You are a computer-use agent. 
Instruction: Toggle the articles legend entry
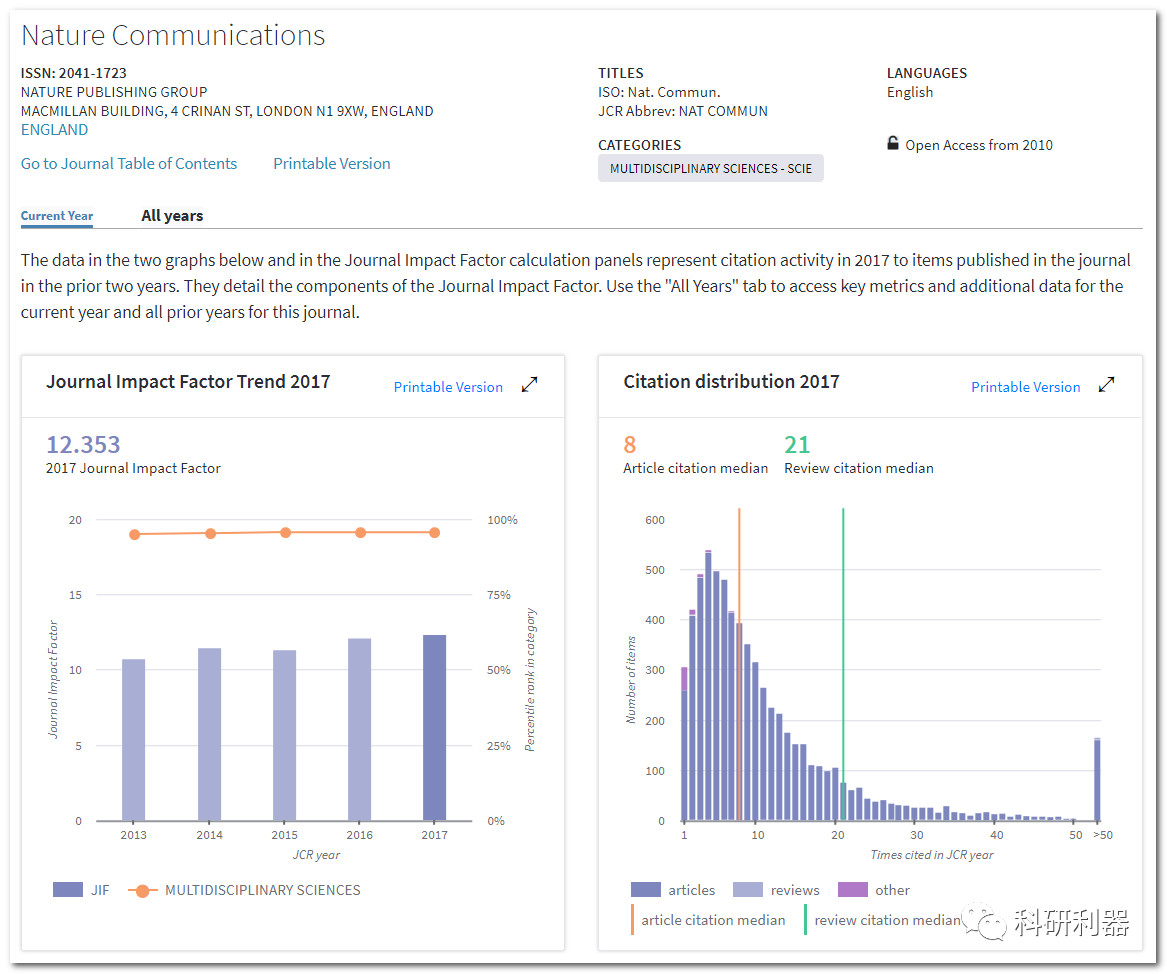[x=646, y=890]
